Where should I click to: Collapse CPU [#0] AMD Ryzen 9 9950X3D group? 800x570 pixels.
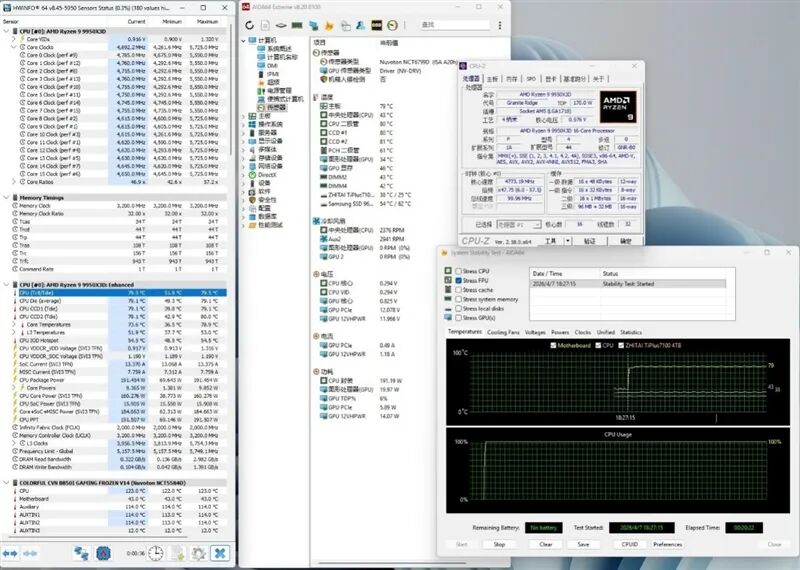coord(6,31)
